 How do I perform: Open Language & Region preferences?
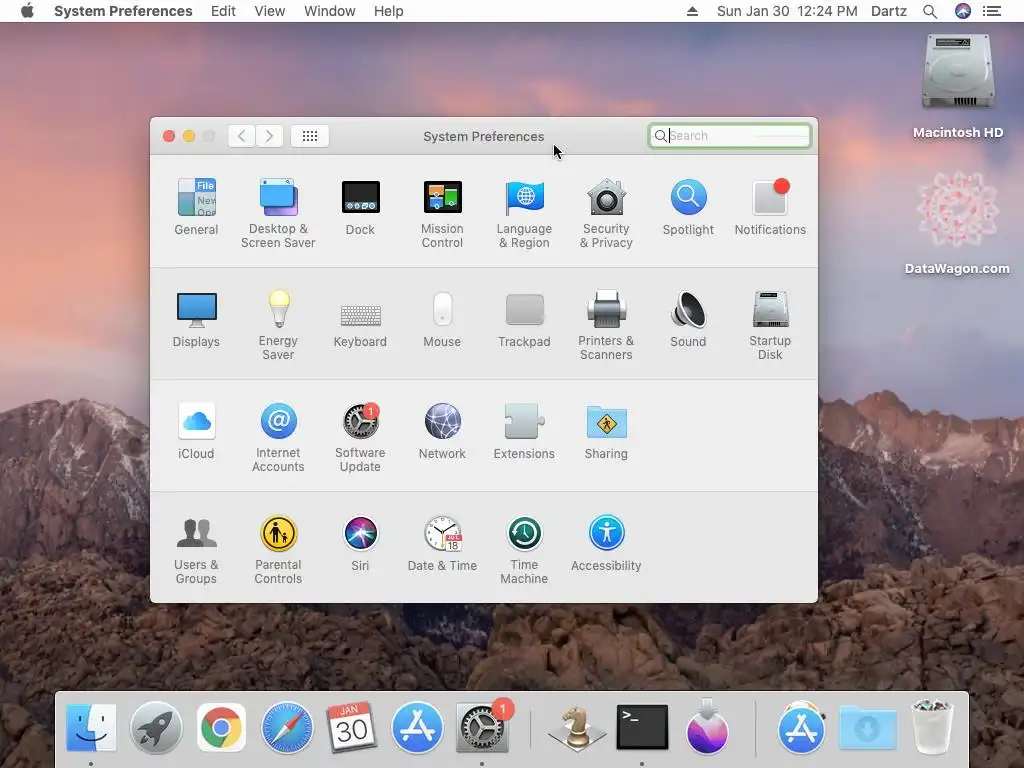524,213
